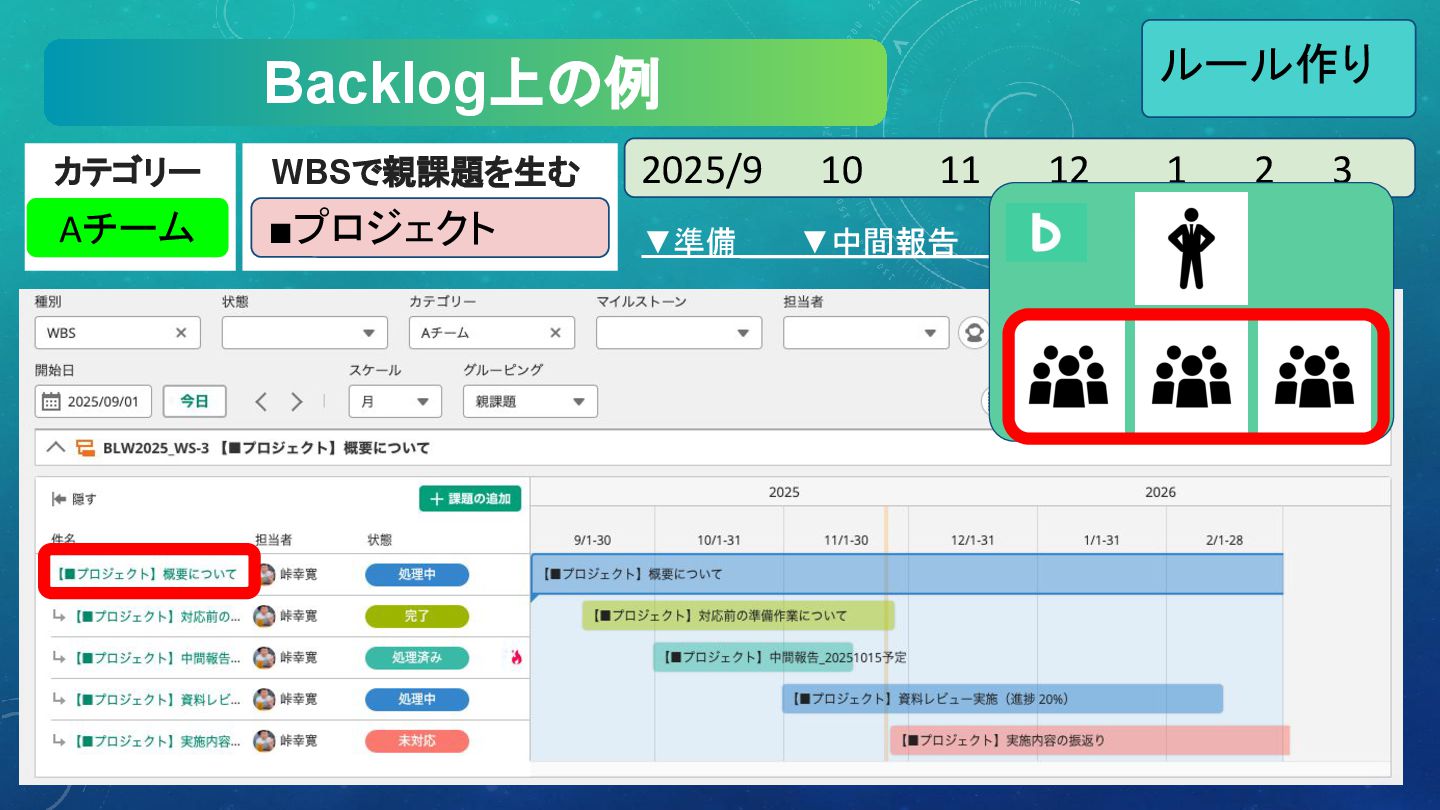Image resolution: width=1440 pixels, height=810 pixels.
Task: Clear the WBS issue type filter
Action: (181, 333)
